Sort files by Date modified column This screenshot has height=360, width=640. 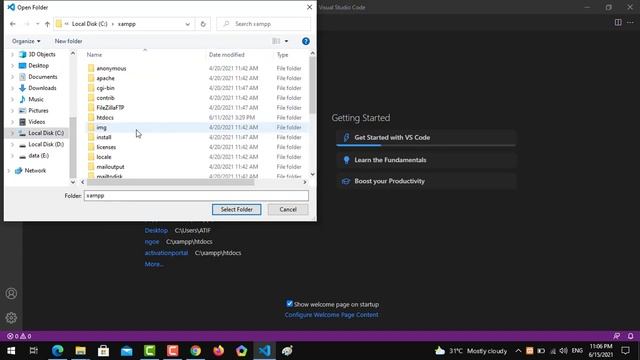[x=227, y=55]
